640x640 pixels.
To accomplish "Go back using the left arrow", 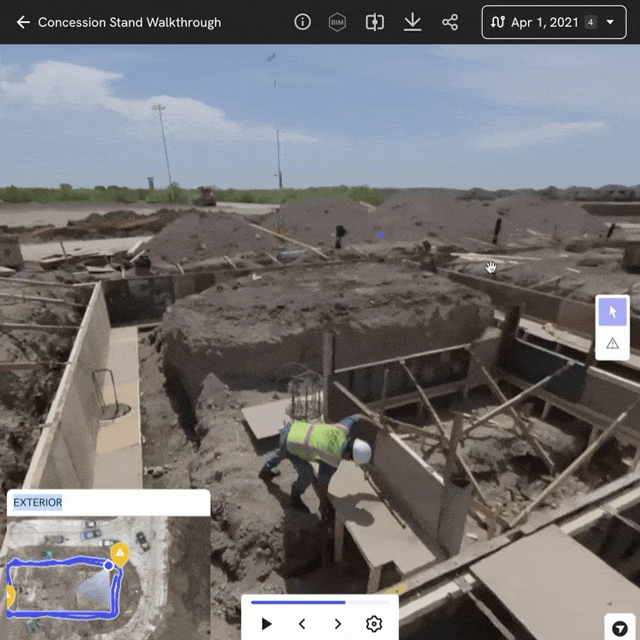I will point(23,22).
